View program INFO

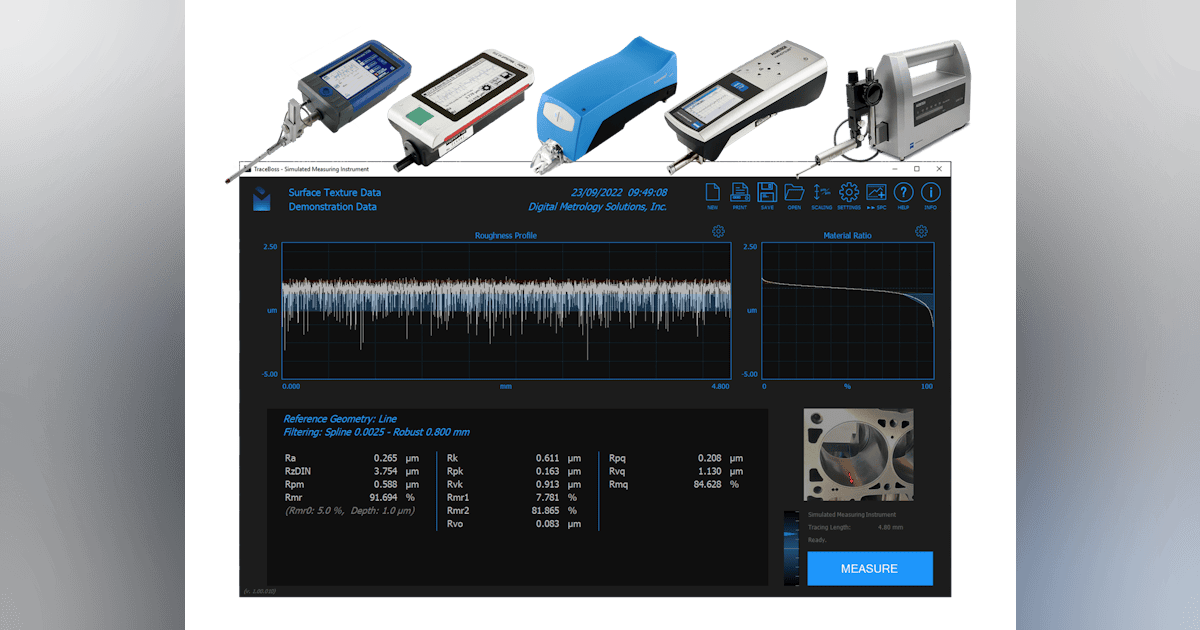930,190
